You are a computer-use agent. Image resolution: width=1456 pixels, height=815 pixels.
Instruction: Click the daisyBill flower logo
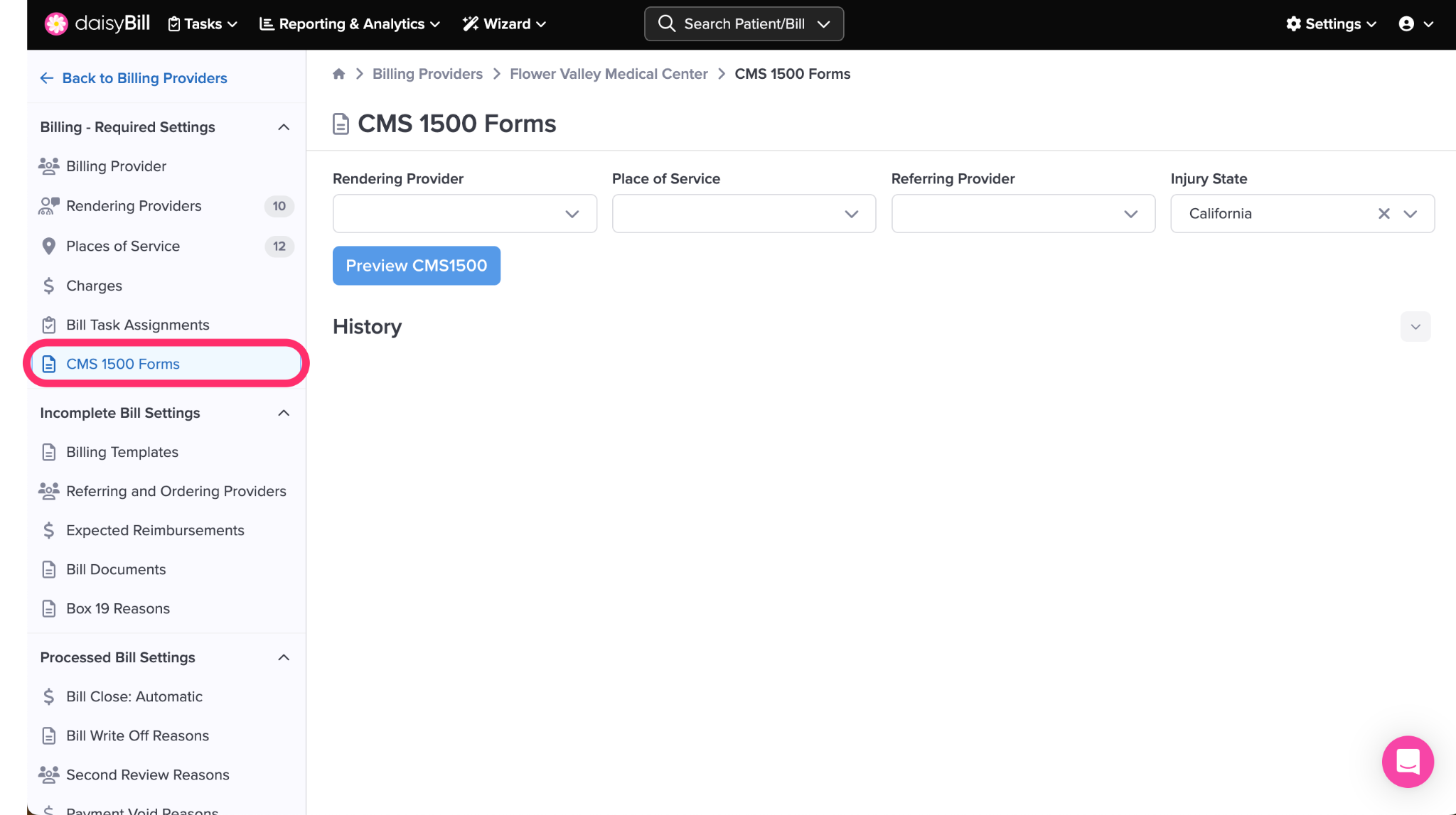[55, 23]
